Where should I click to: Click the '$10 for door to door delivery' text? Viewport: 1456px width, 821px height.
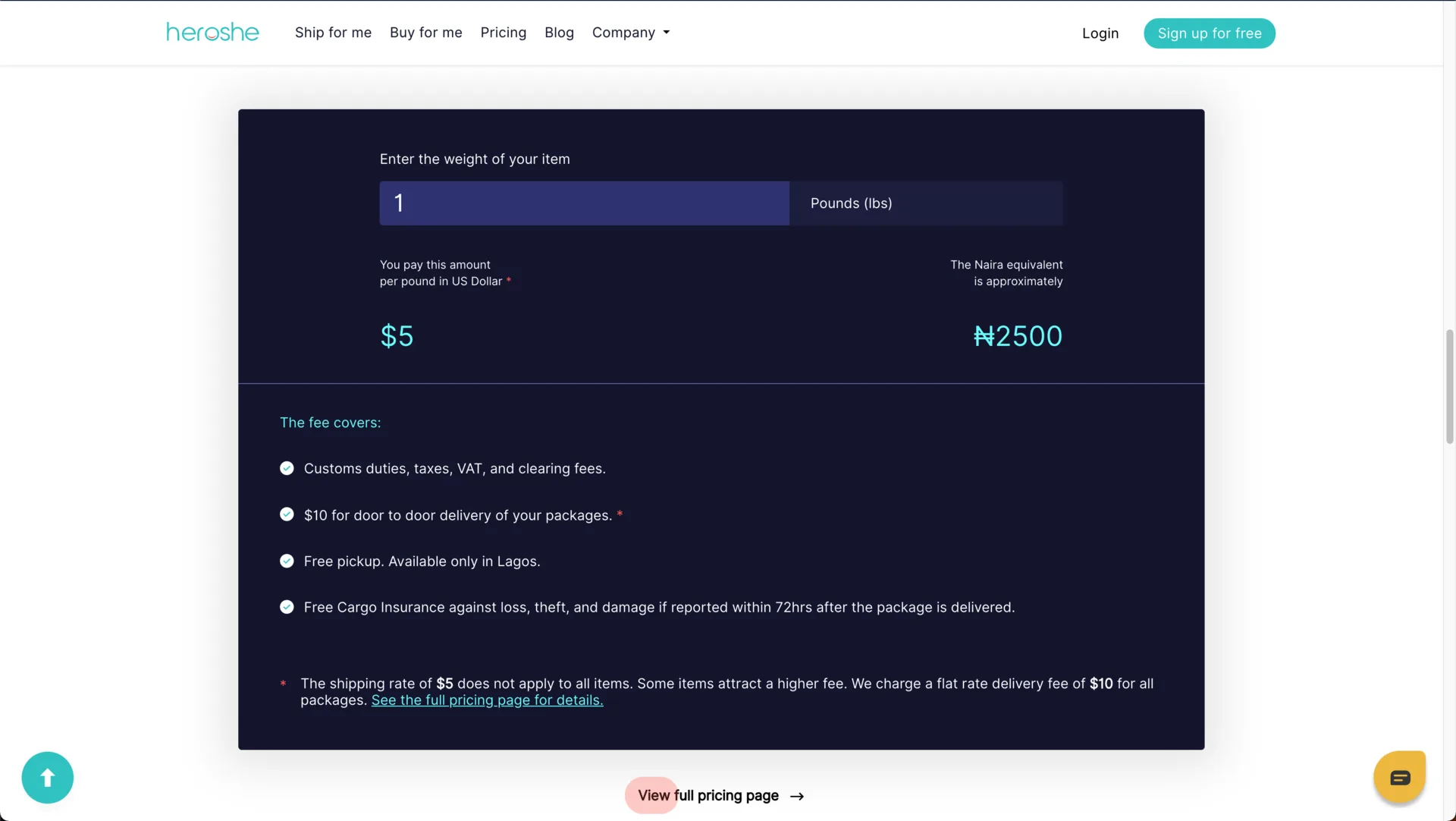(458, 515)
